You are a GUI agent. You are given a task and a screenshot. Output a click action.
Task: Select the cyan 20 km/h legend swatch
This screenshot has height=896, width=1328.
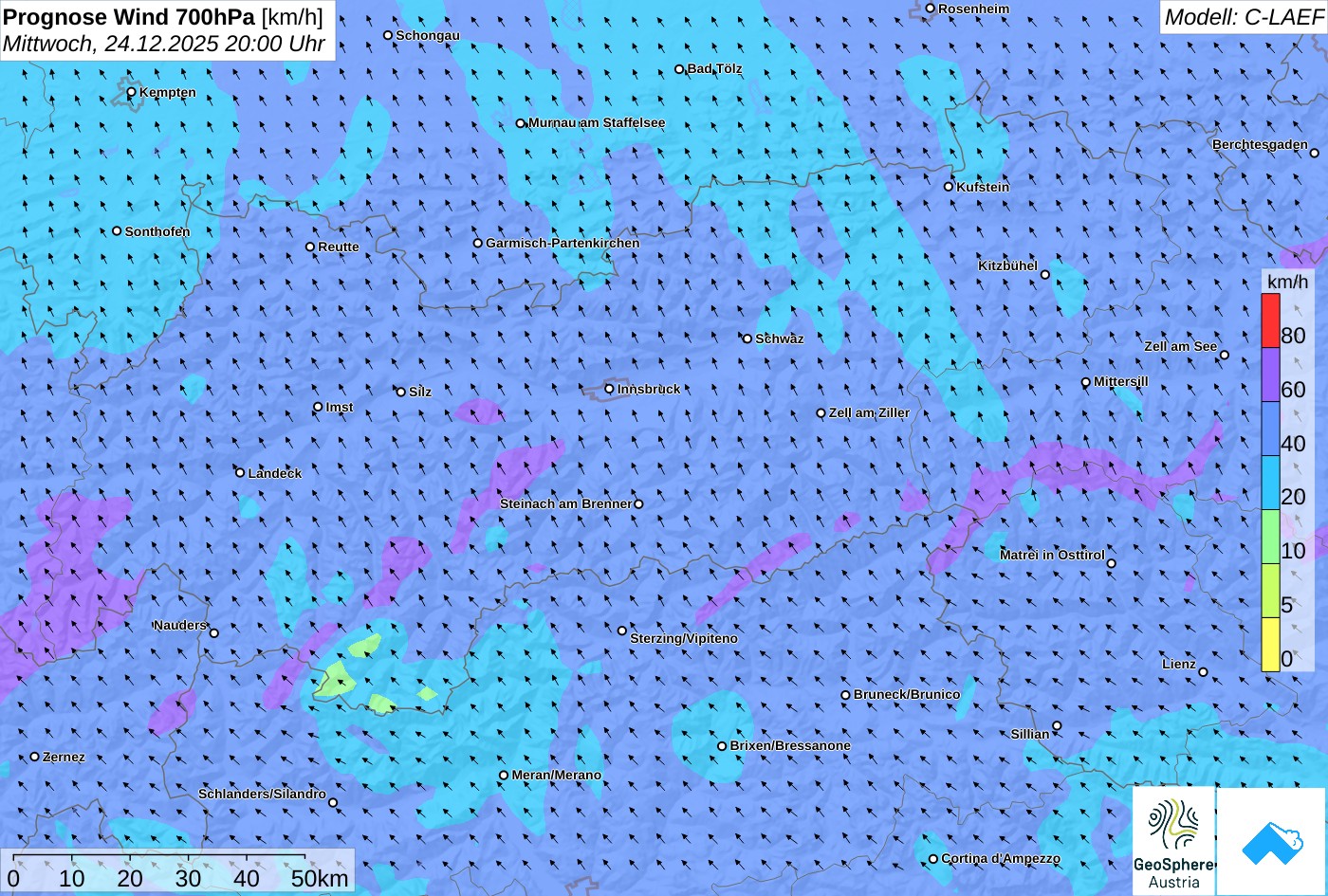[1270, 483]
